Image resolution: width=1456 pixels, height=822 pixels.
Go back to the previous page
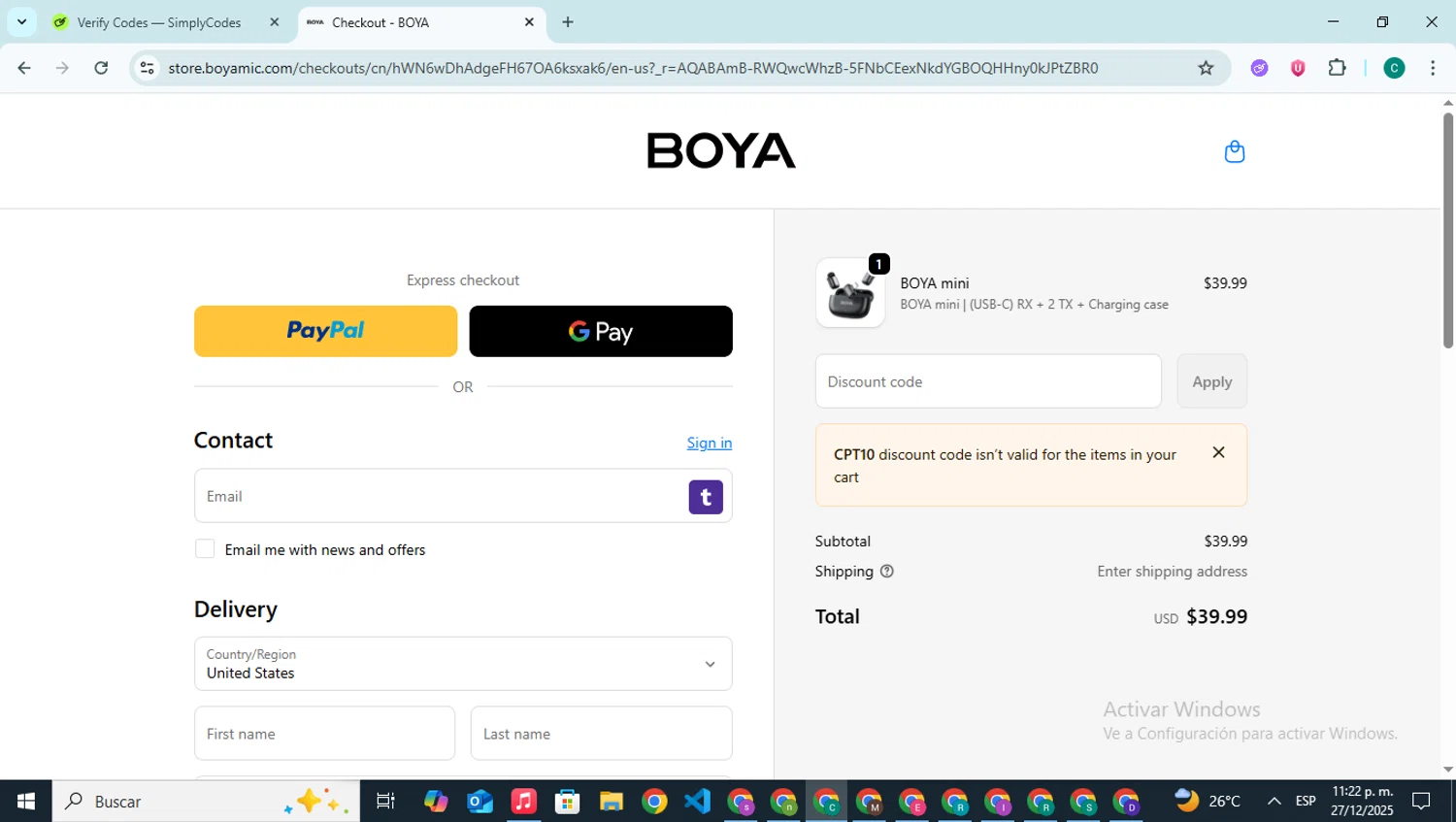point(24,68)
